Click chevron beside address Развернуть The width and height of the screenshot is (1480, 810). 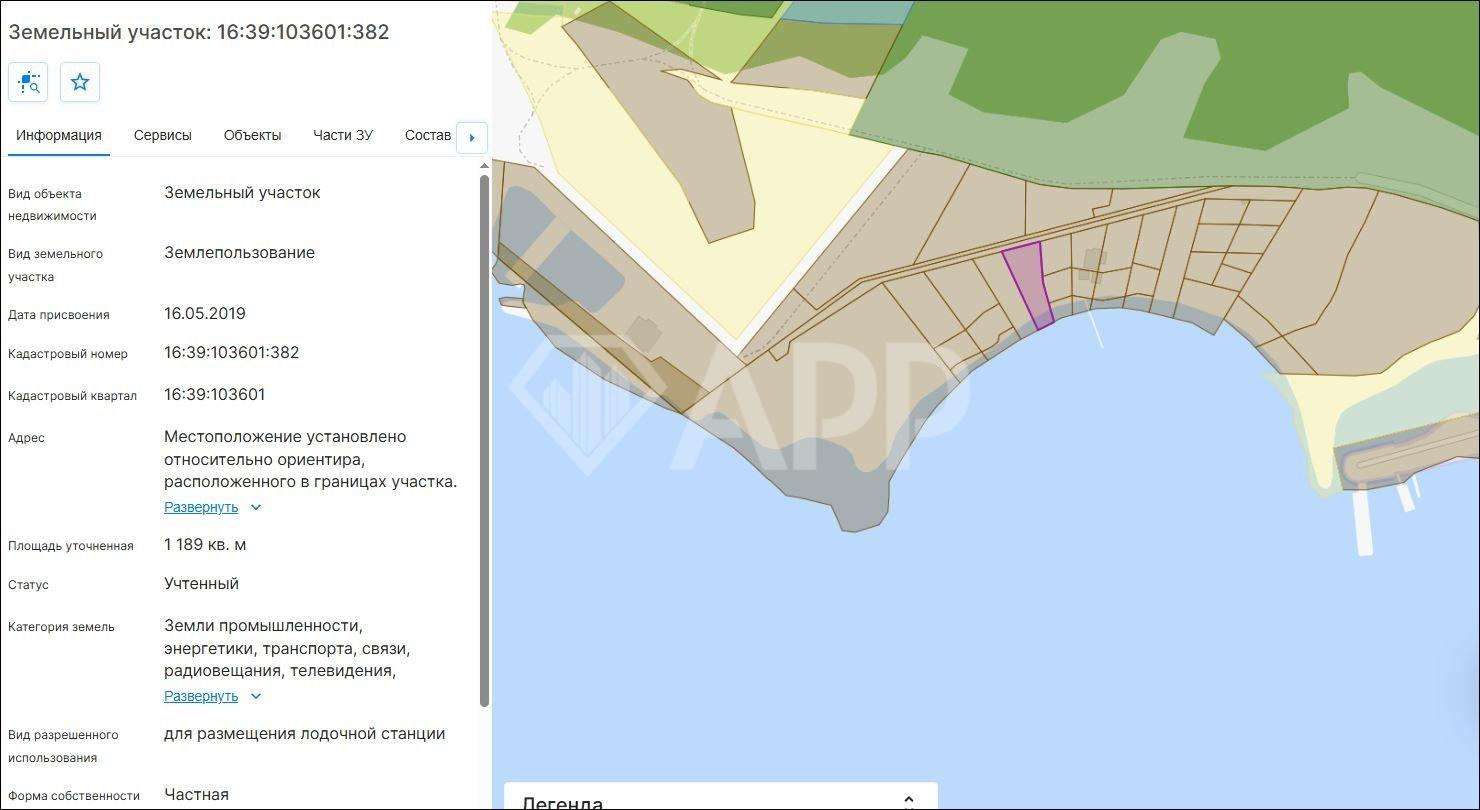[256, 507]
